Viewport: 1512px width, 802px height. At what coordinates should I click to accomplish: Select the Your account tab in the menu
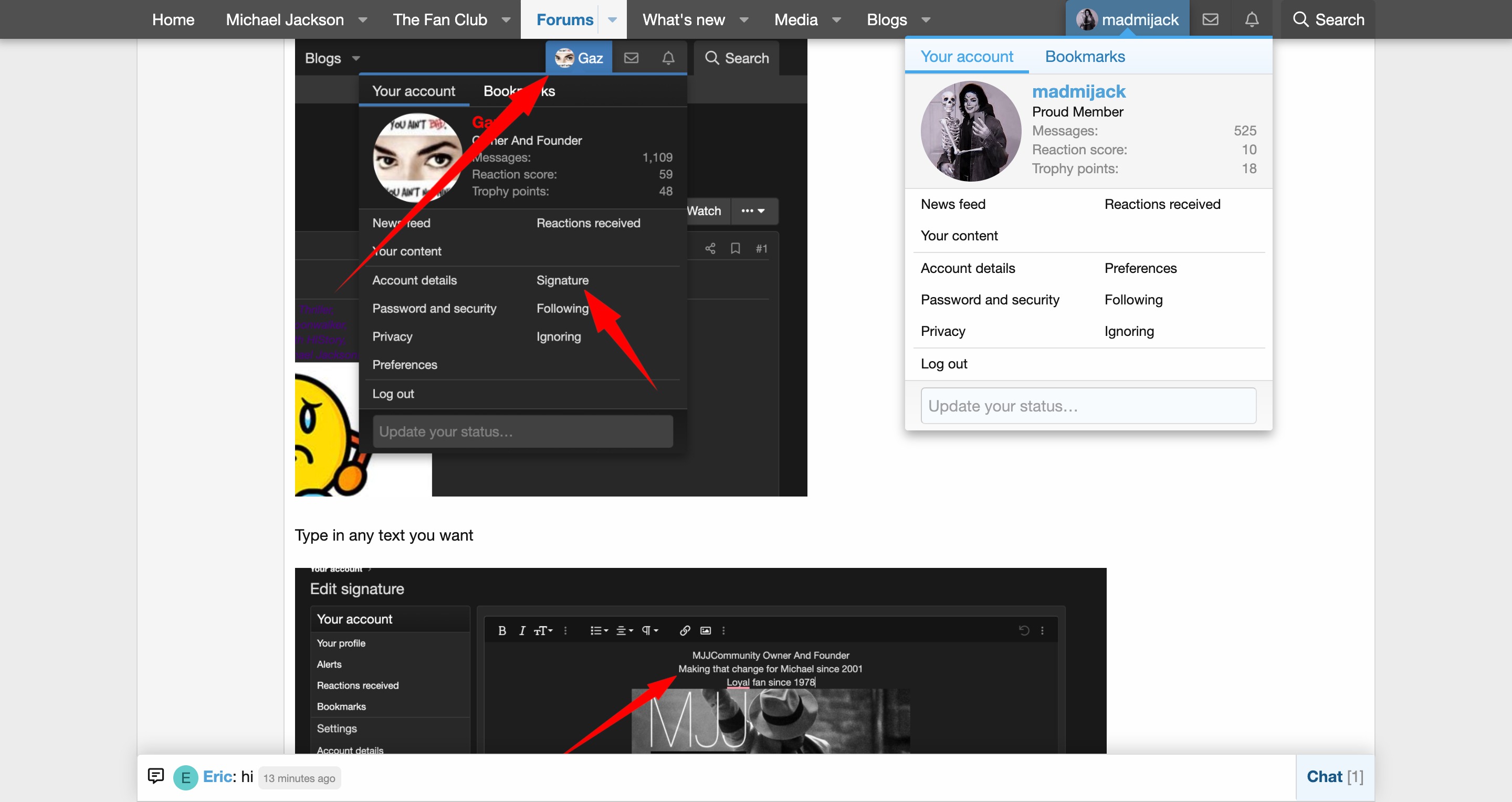966,56
